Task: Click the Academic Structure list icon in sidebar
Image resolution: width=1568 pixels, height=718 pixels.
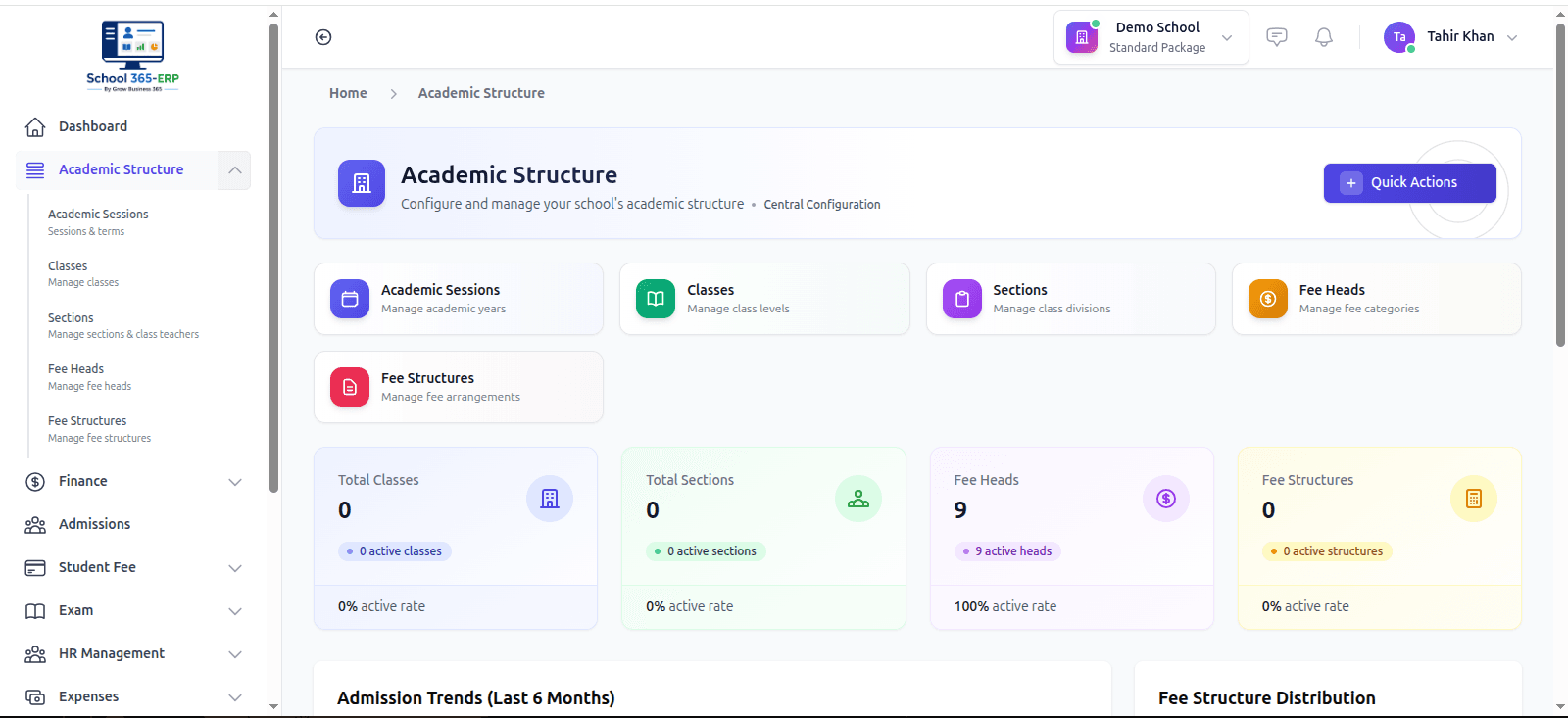Action: tap(35, 170)
